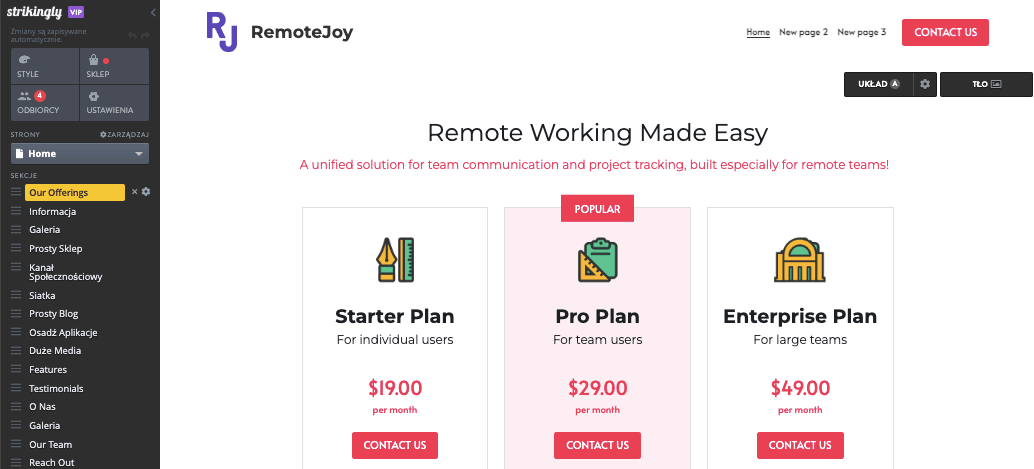Click ZARZĄDZAJ to manage pages
Image resolution: width=1034 pixels, height=469 pixels.
[124, 135]
